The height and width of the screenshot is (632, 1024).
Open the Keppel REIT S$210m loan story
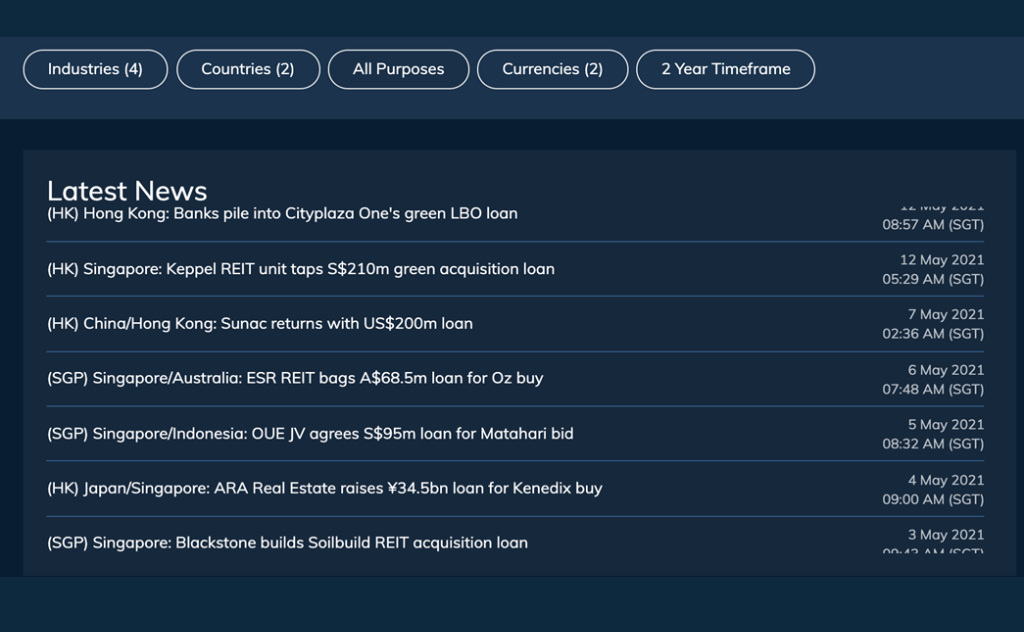tap(300, 269)
